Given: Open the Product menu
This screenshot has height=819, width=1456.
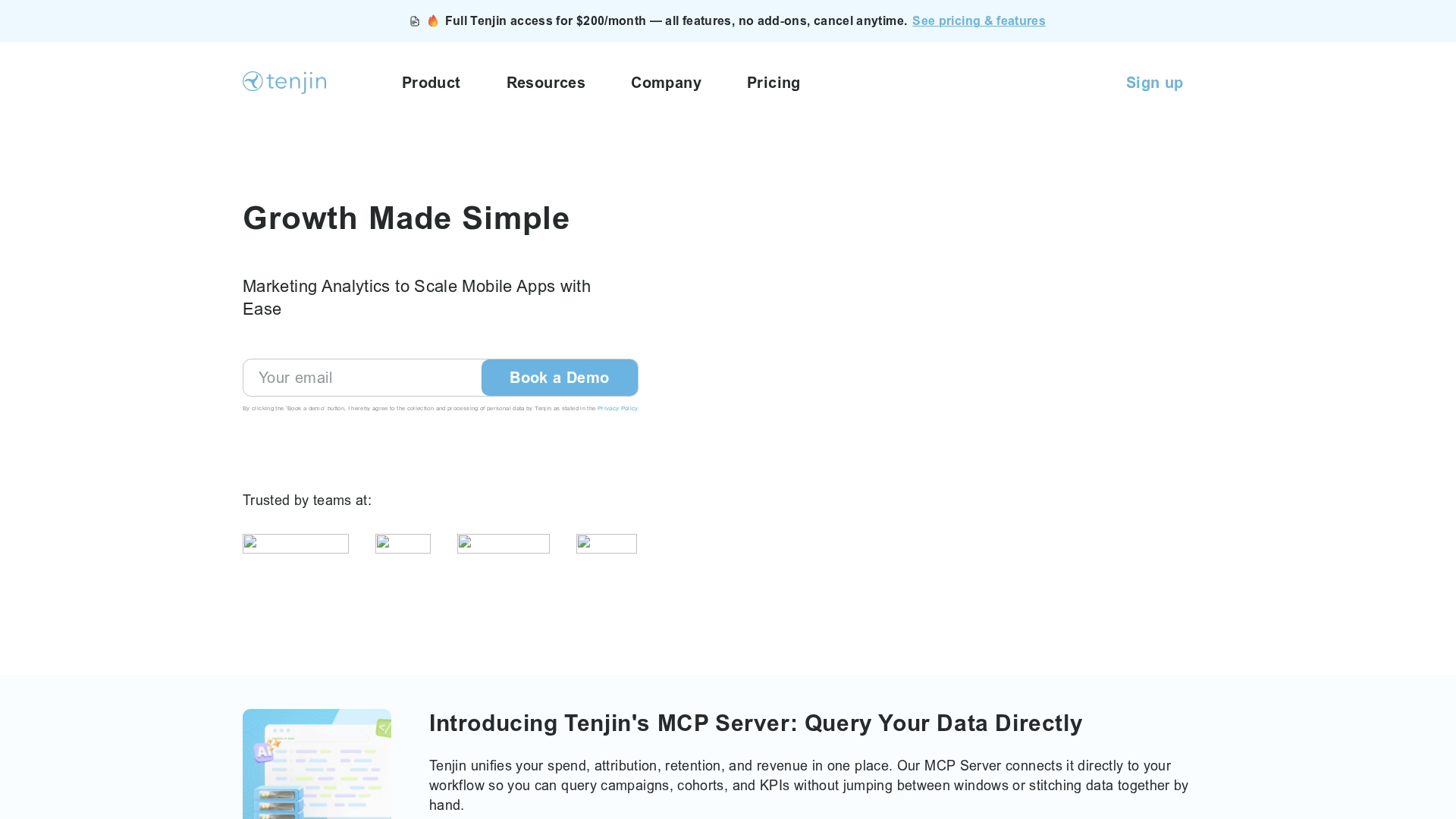Looking at the screenshot, I should tap(431, 83).
